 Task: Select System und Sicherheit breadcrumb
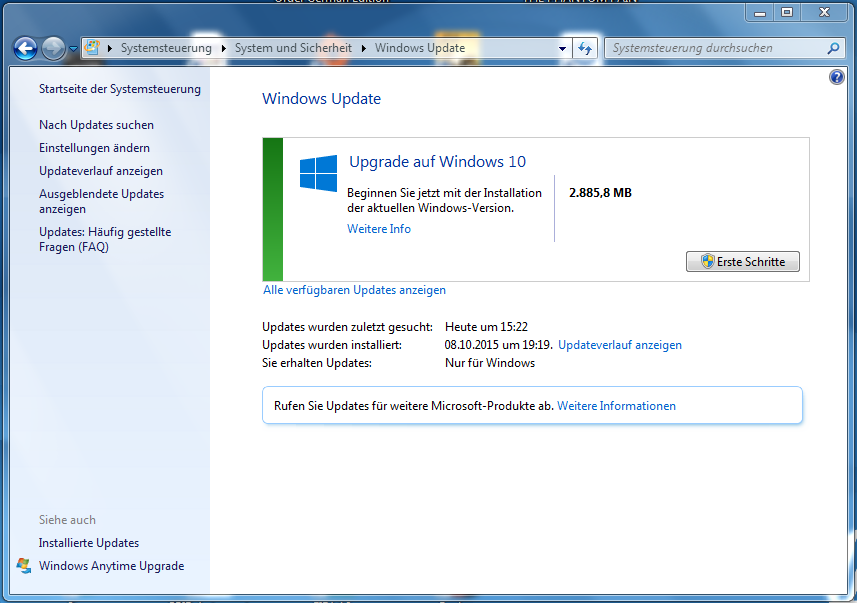[294, 48]
